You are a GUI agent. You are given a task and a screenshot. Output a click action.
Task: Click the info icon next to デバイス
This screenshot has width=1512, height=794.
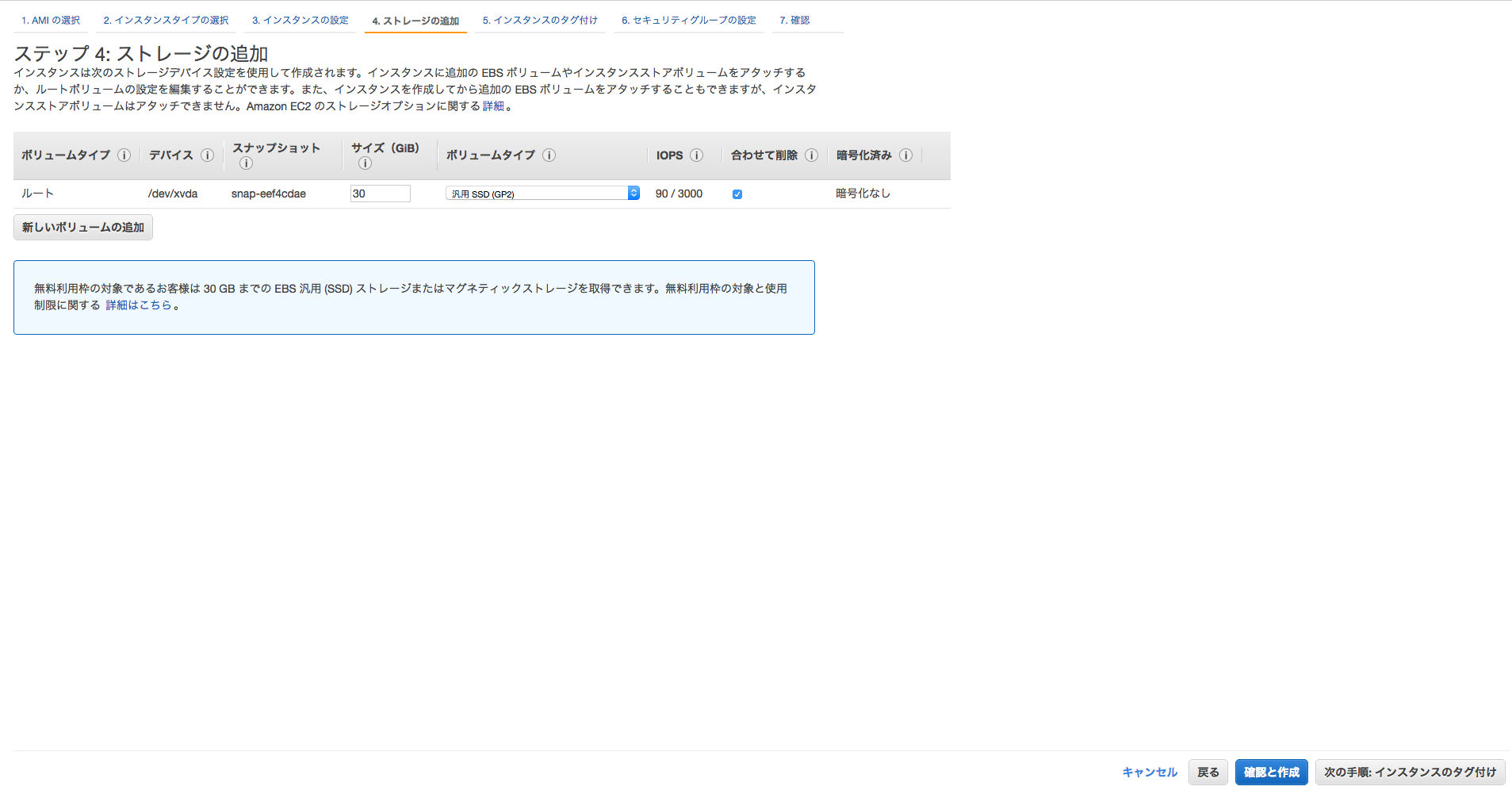[x=207, y=155]
